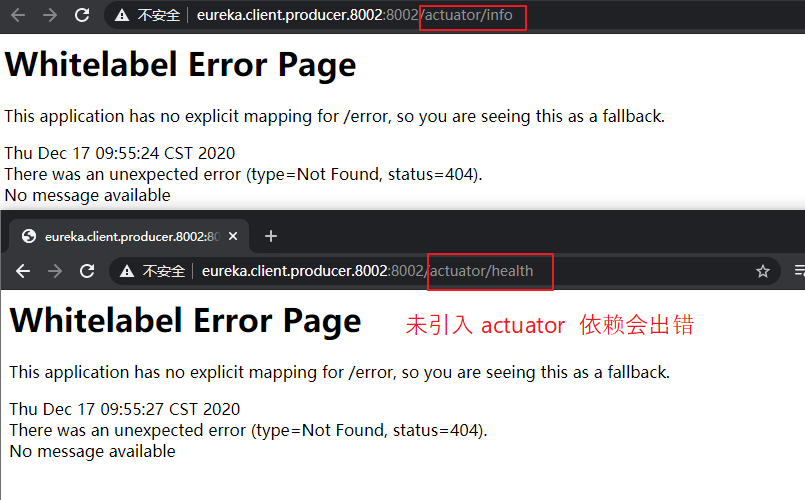This screenshot has width=805, height=500.
Task: Click lower 'no explicit mapping for /error' sentence
Action: [340, 372]
